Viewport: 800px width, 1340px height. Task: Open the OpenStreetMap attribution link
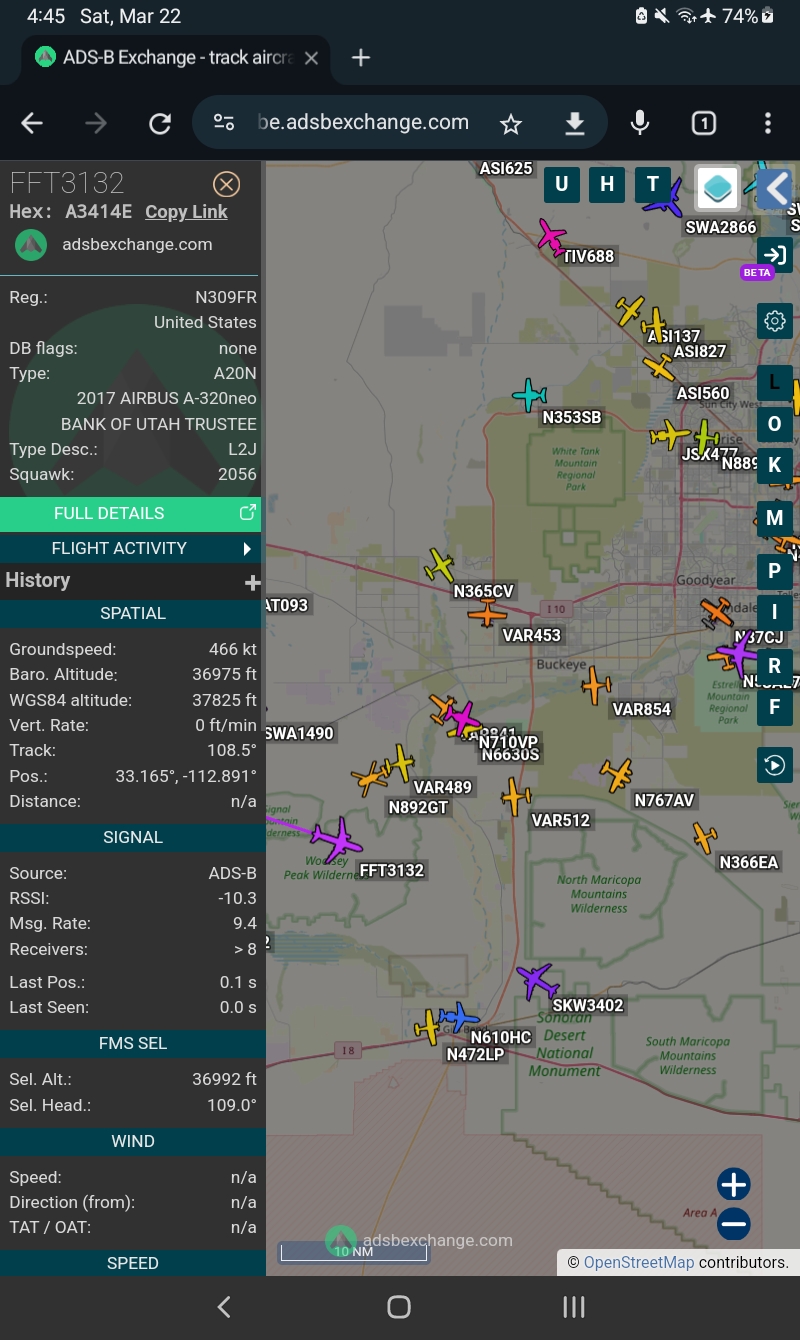click(639, 1262)
